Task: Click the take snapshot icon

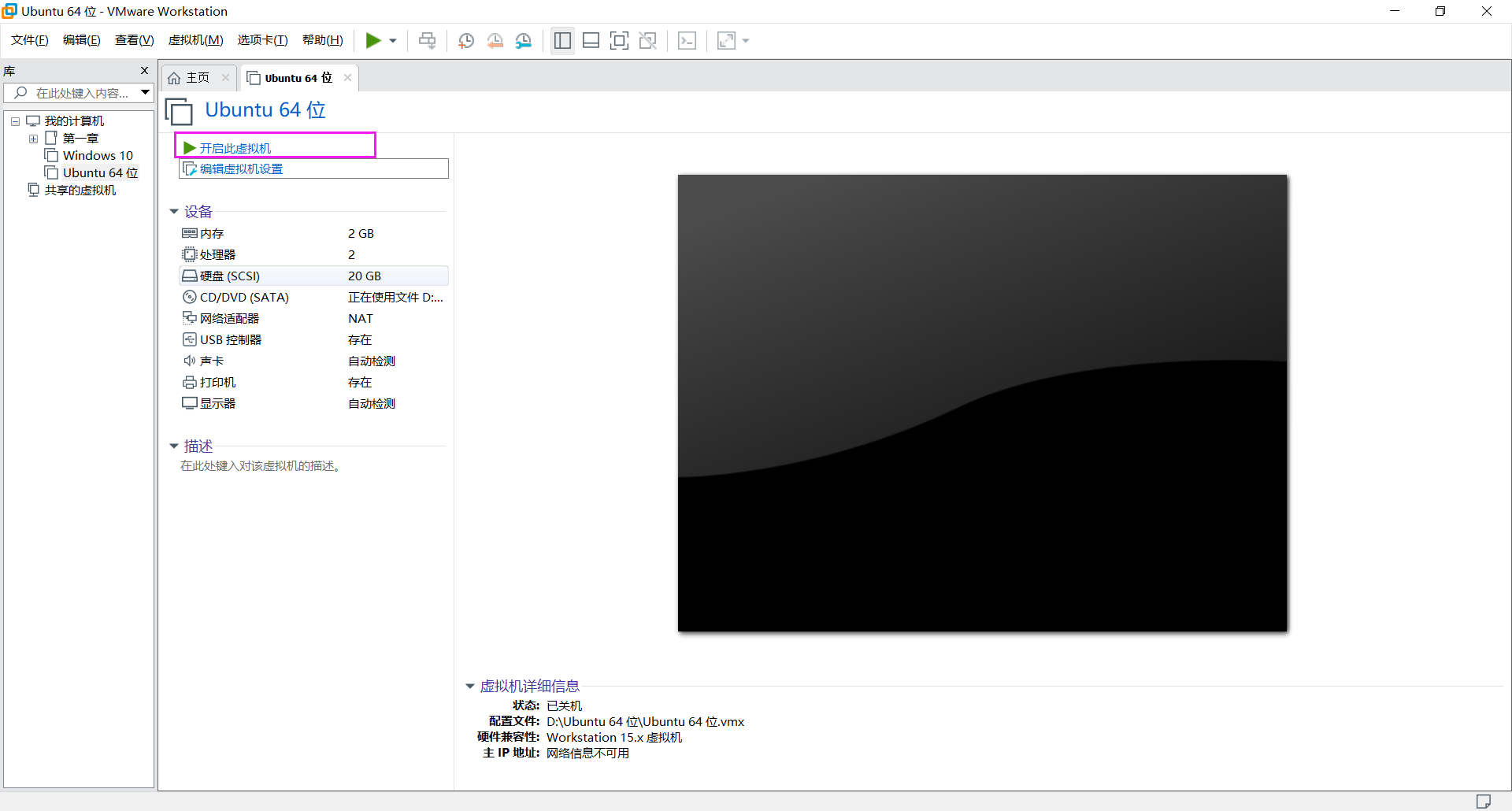Action: point(465,40)
